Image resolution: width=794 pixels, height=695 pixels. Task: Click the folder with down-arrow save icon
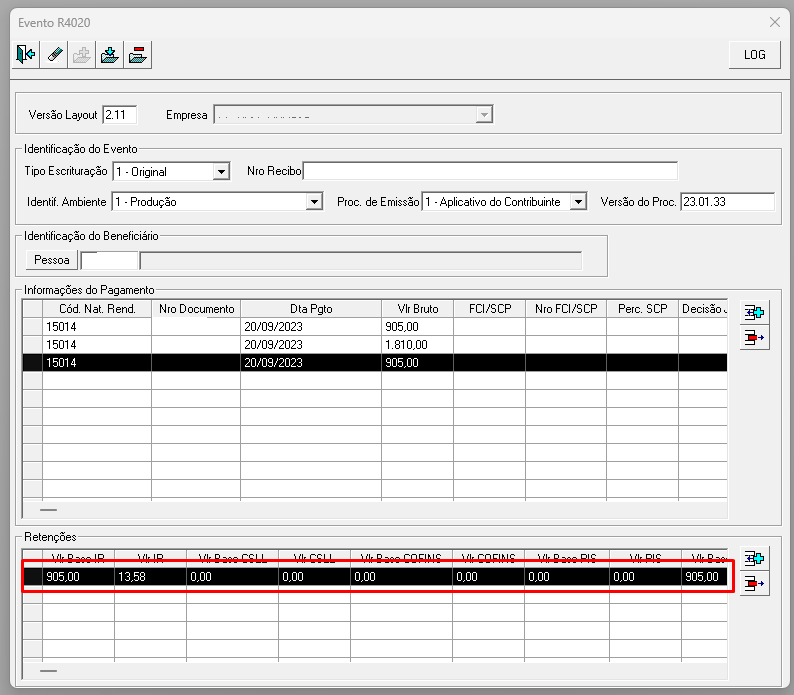109,54
